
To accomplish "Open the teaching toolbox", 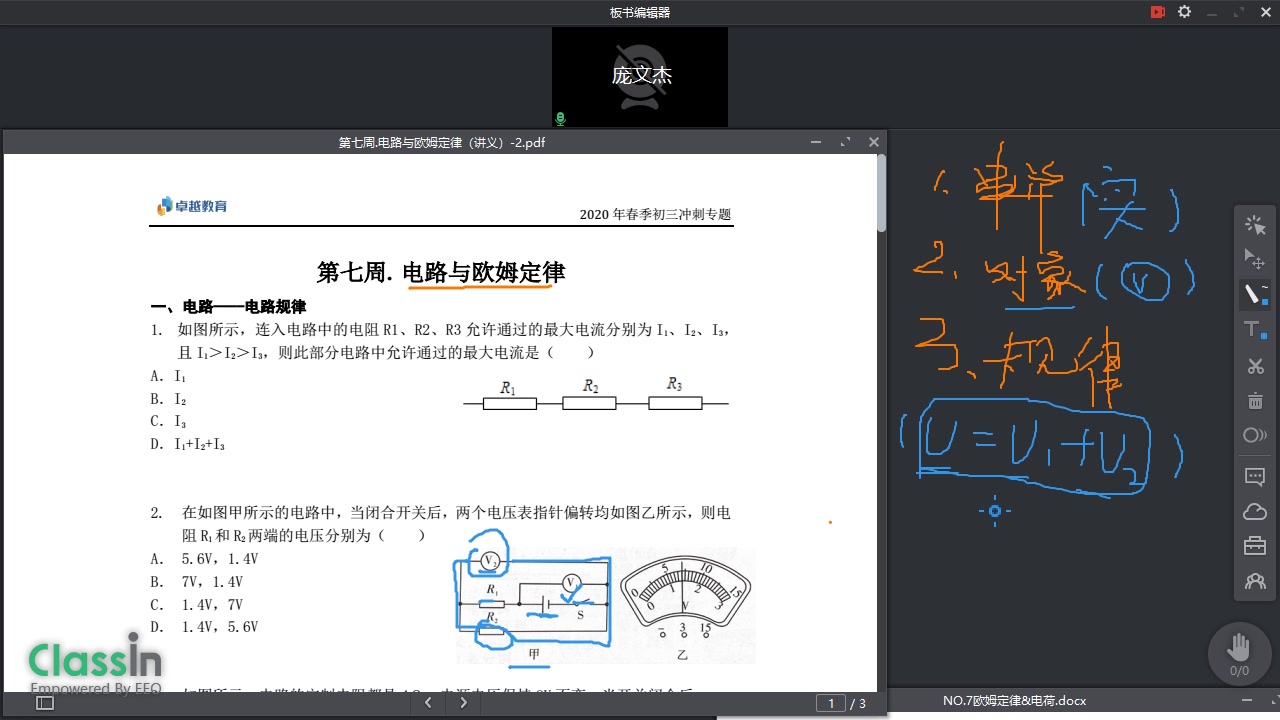I will pos(1254,546).
